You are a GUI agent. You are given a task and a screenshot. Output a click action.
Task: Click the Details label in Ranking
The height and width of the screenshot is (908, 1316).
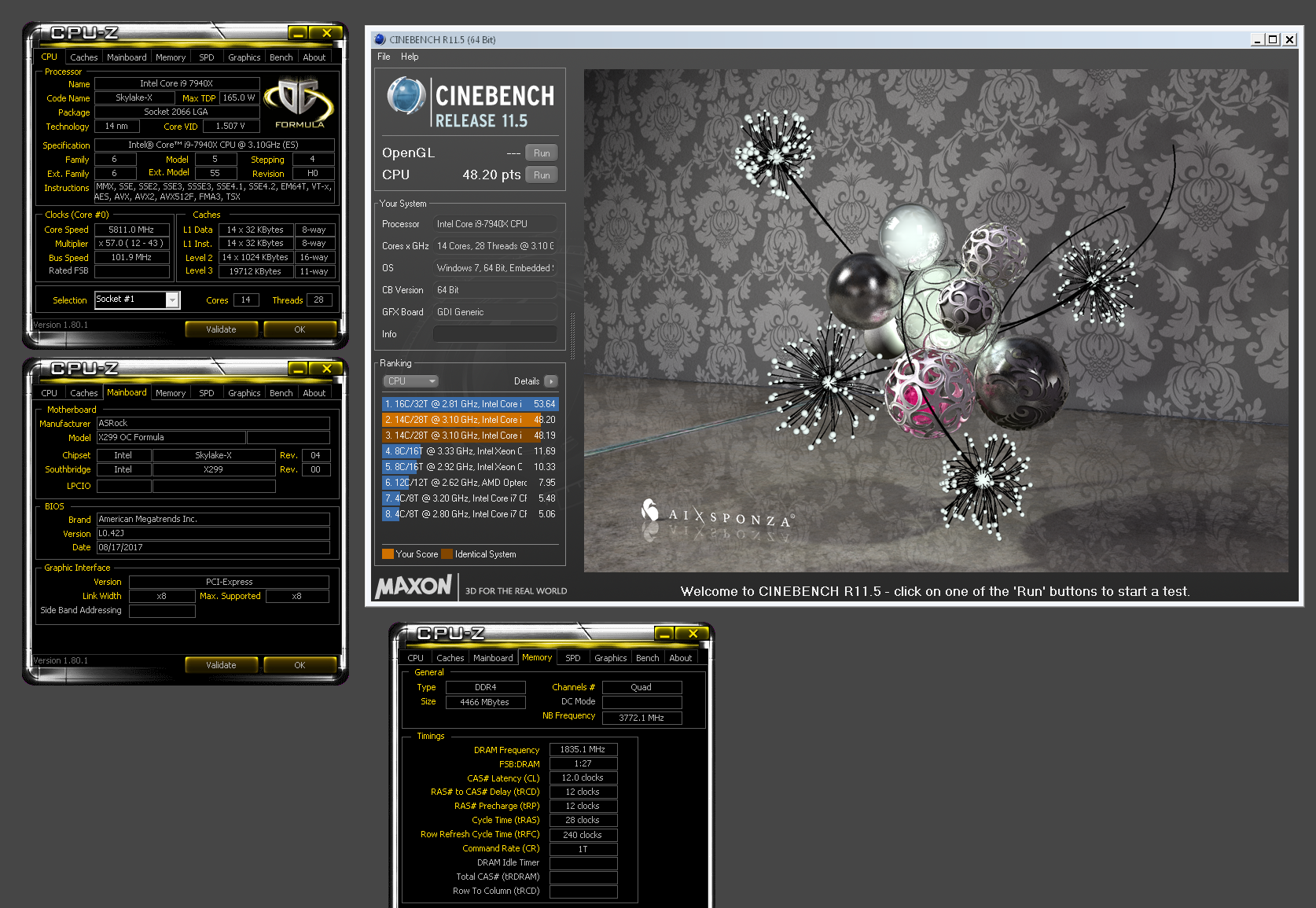(526, 381)
